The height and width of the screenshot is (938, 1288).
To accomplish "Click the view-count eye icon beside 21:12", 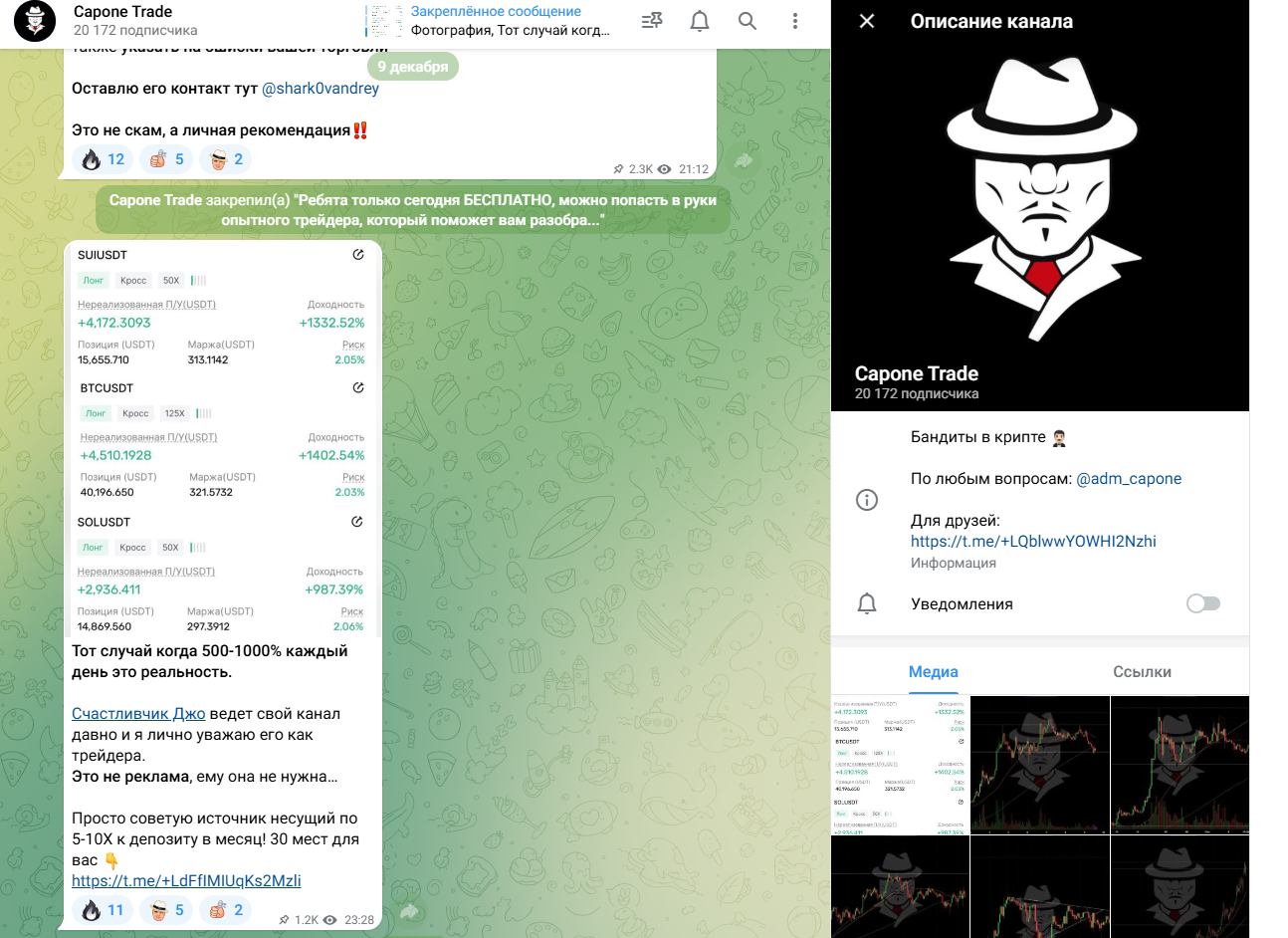I will (x=664, y=169).
